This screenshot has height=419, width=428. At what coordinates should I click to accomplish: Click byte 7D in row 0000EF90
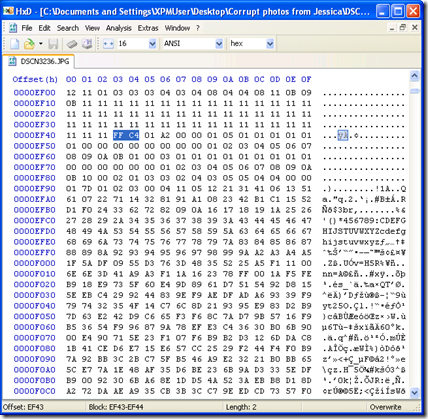tap(87, 189)
